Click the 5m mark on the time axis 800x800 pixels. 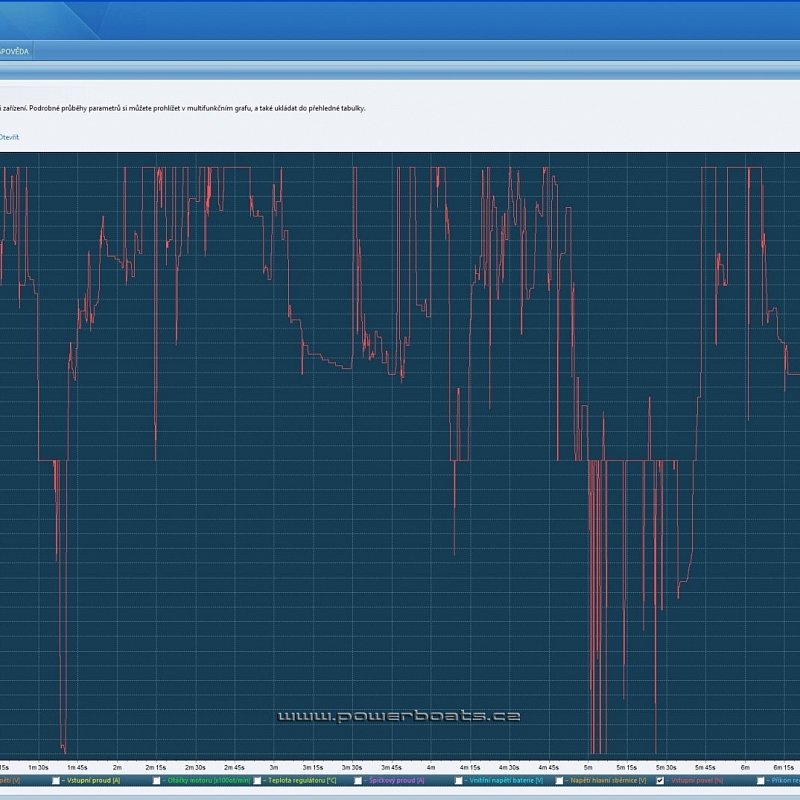coord(588,766)
